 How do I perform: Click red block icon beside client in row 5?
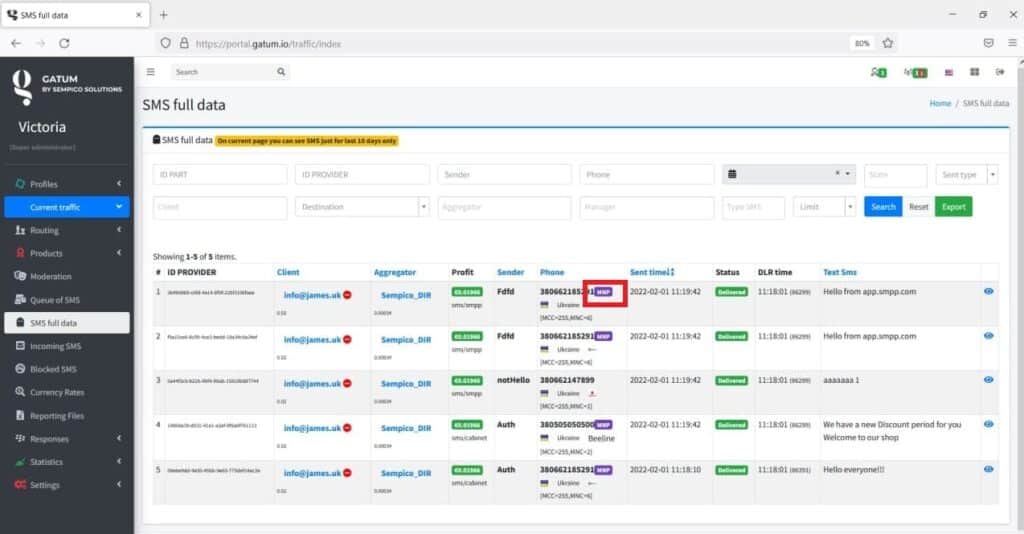[347, 473]
